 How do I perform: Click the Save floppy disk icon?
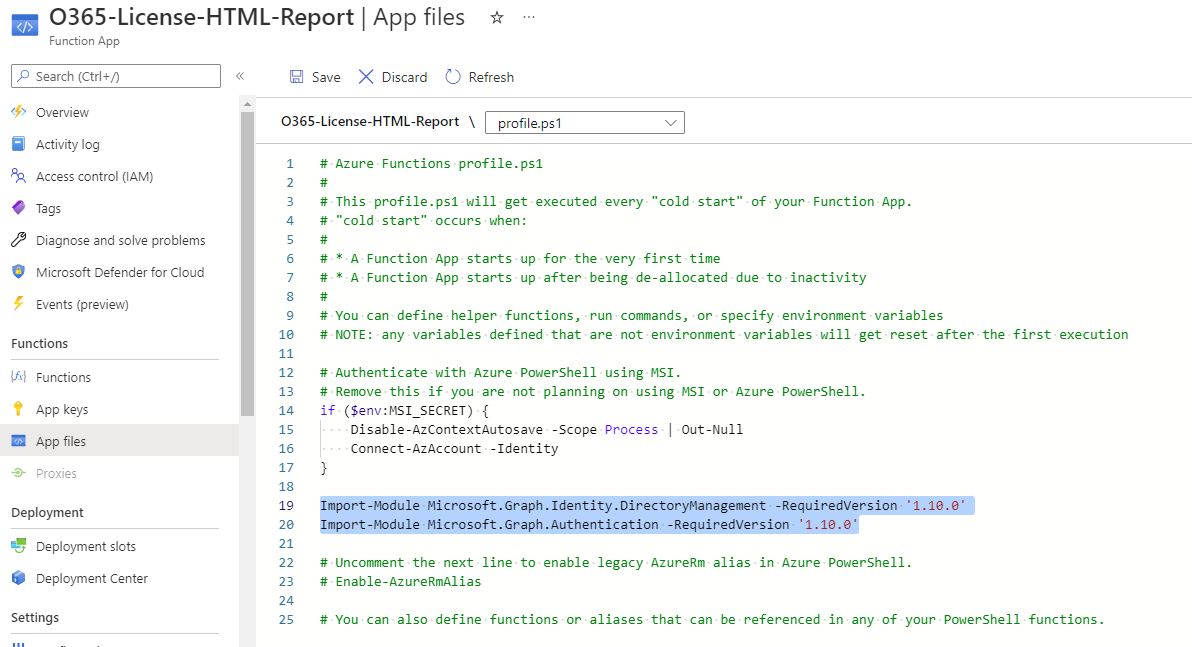296,77
